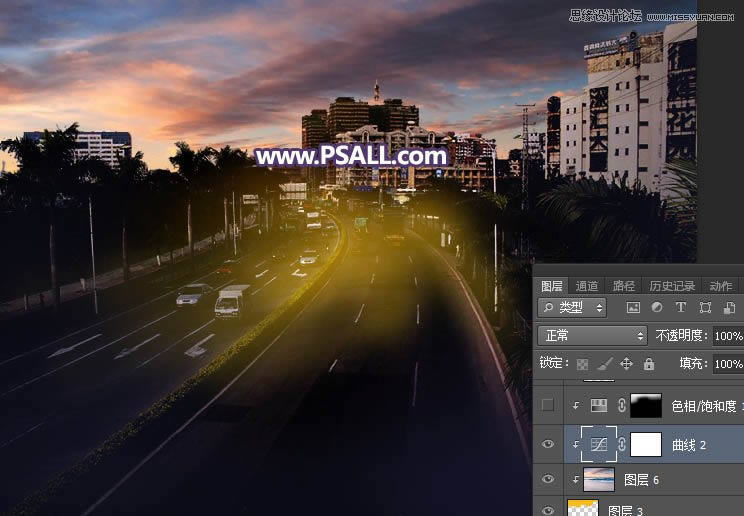Select the pixel layer filter icon
744x516 pixels.
click(x=633, y=308)
